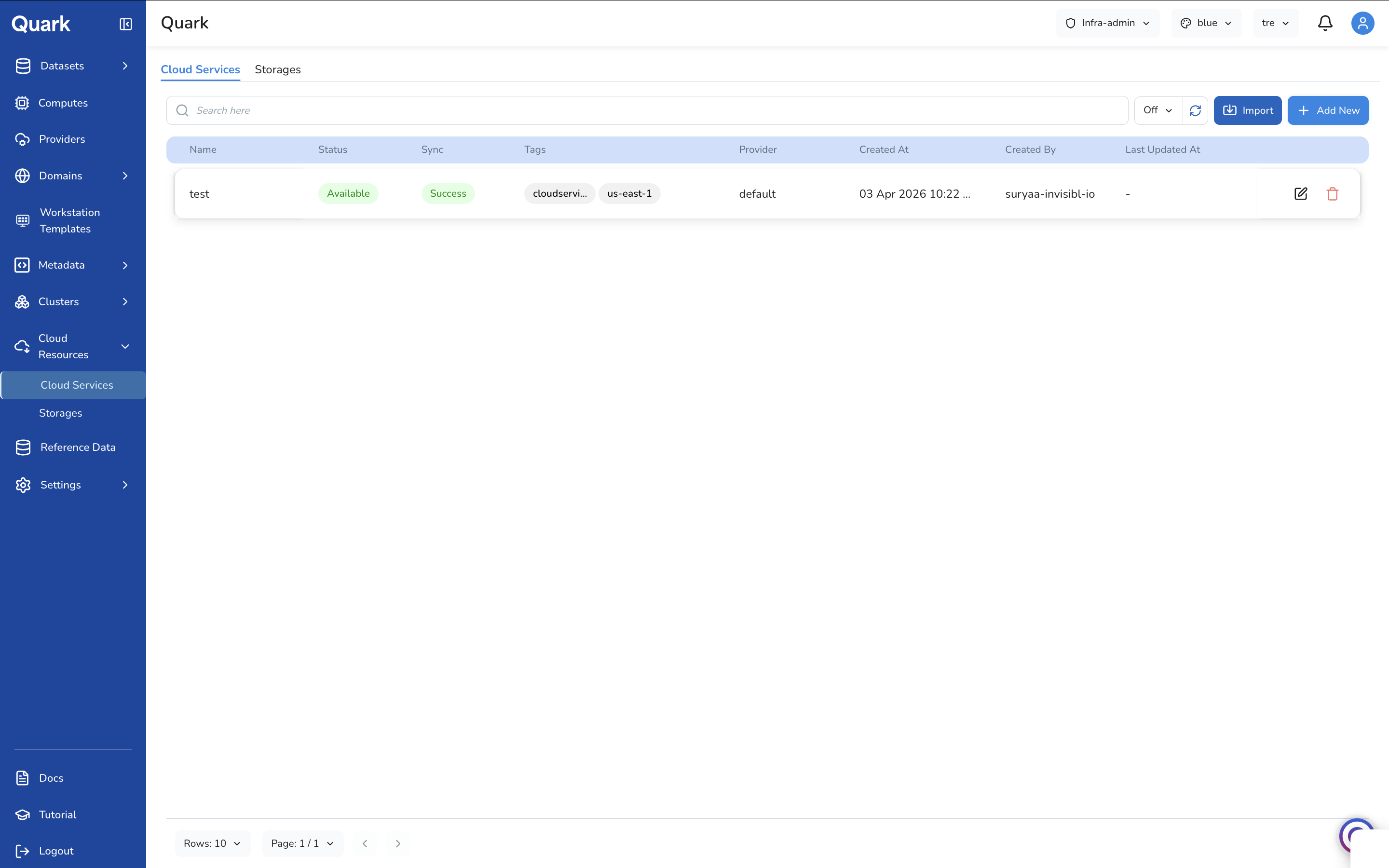Collapse the Cloud Resources chevron
This screenshot has width=1389, height=868.
[125, 347]
